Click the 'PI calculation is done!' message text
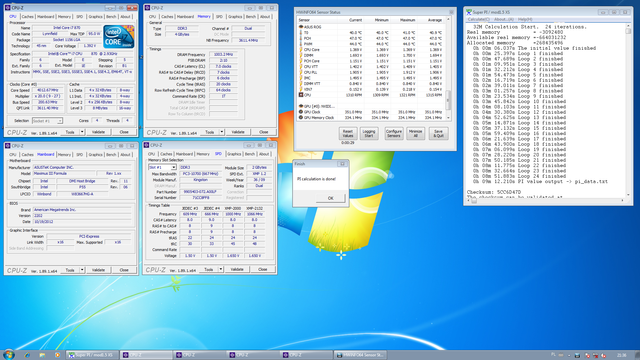This screenshot has width=640, height=360. pyautogui.click(x=316, y=179)
